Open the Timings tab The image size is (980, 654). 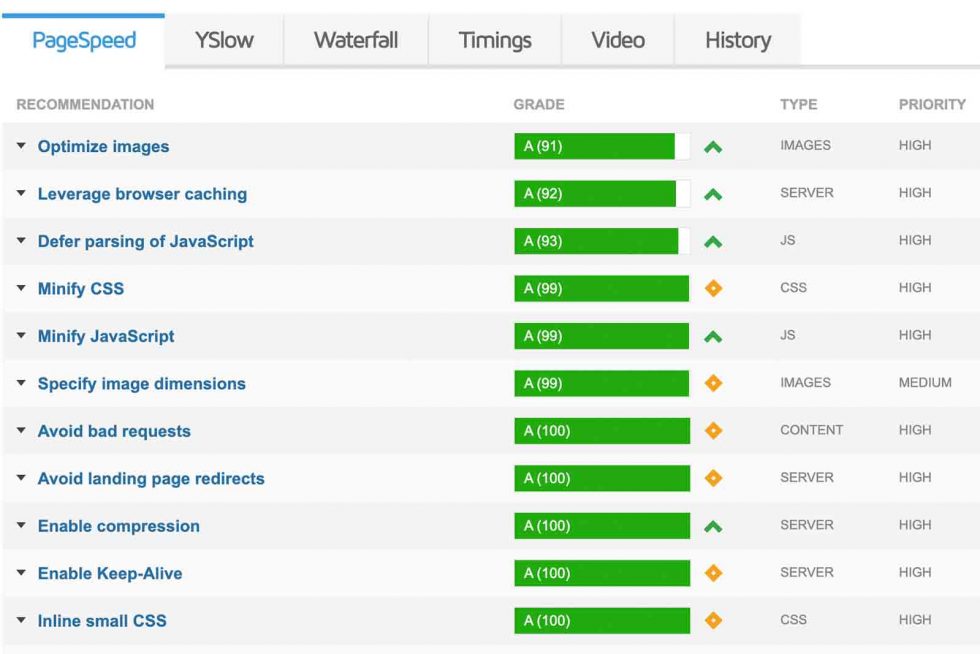click(x=495, y=41)
